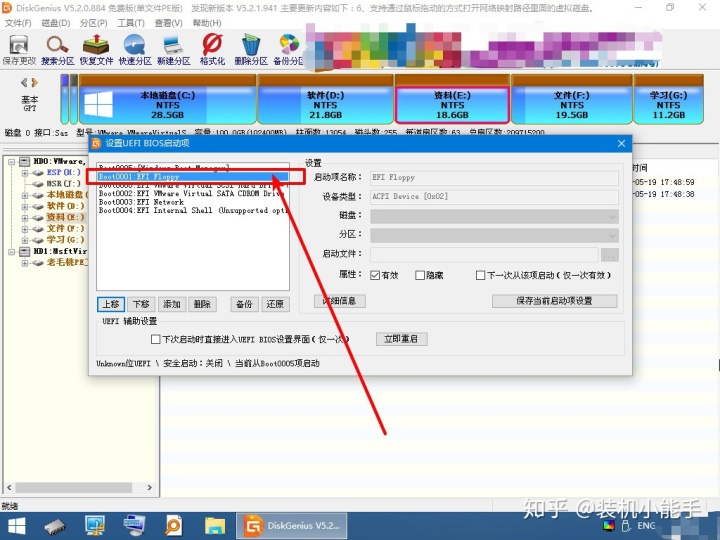Select Boot0002:EFI VMware Virtual SATA CDROM entry
720x540 pixels.
point(193,194)
